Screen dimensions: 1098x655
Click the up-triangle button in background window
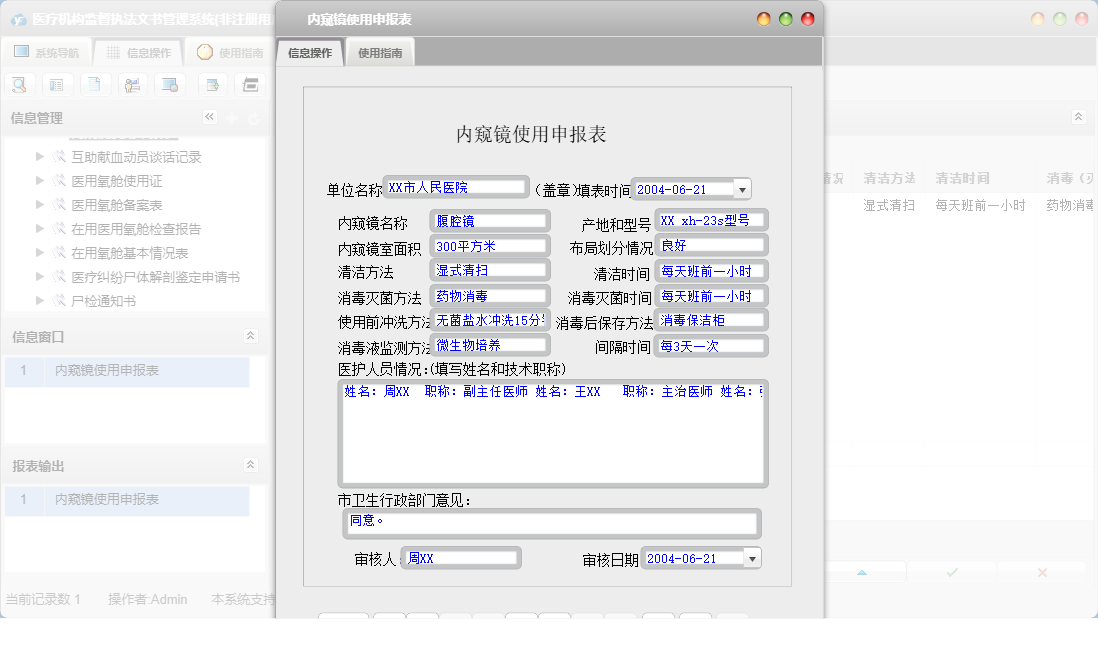pos(862,572)
